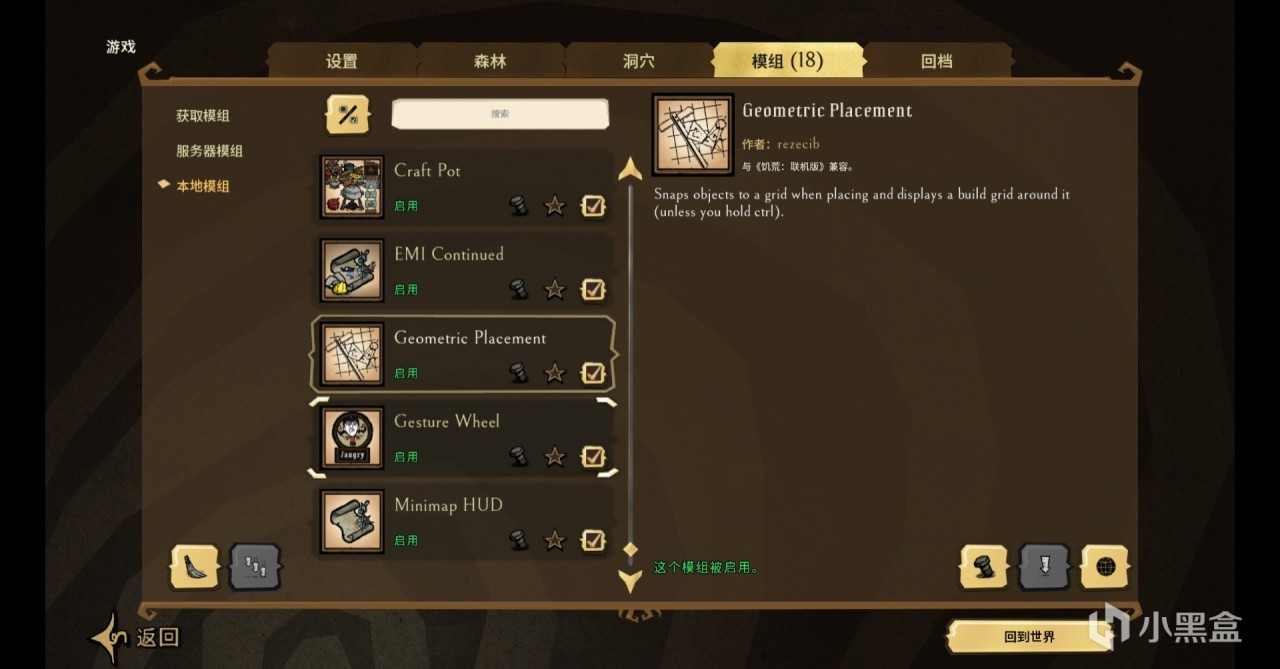
Task: Click the yellow wrench configure mod button
Action: (x=985, y=567)
